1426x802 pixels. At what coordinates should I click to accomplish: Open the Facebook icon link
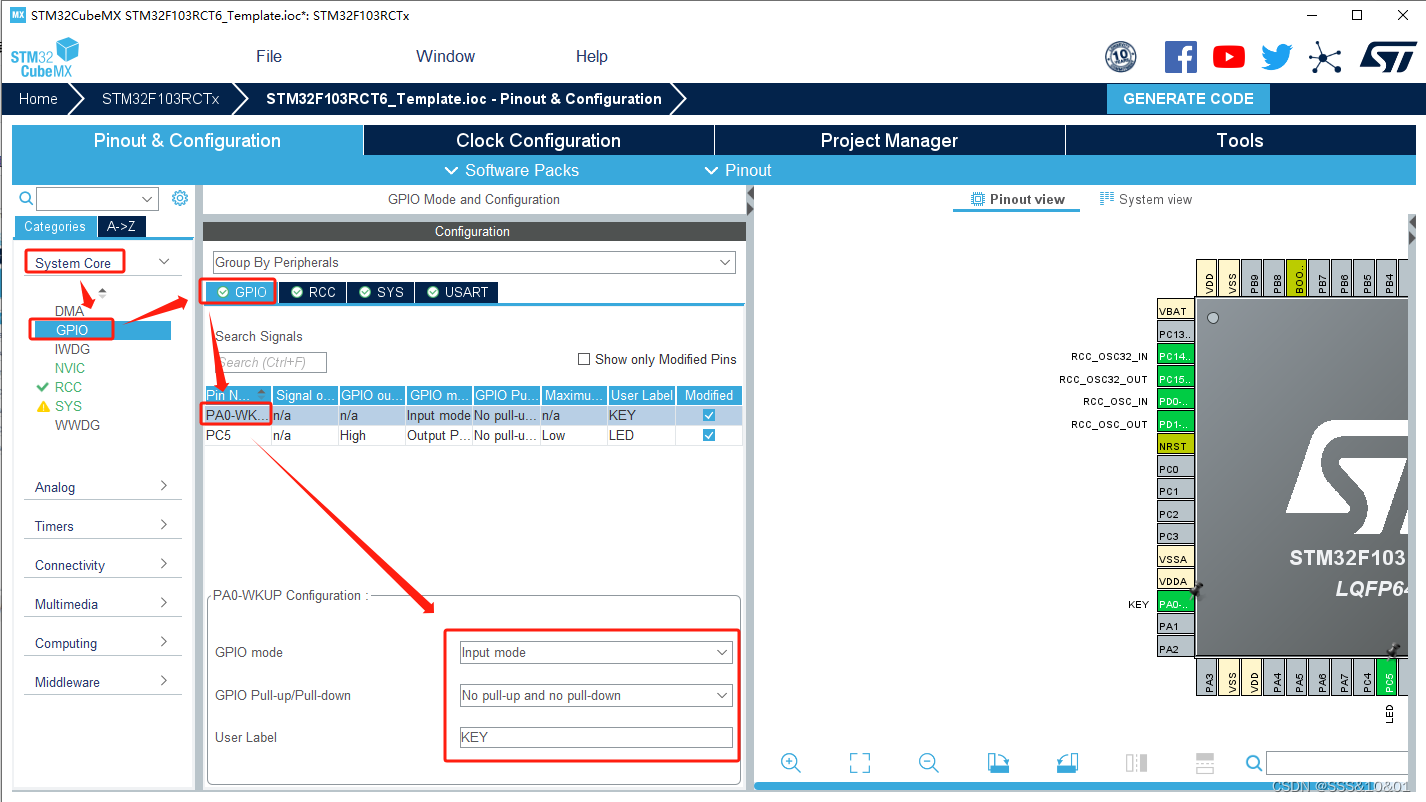[x=1180, y=57]
